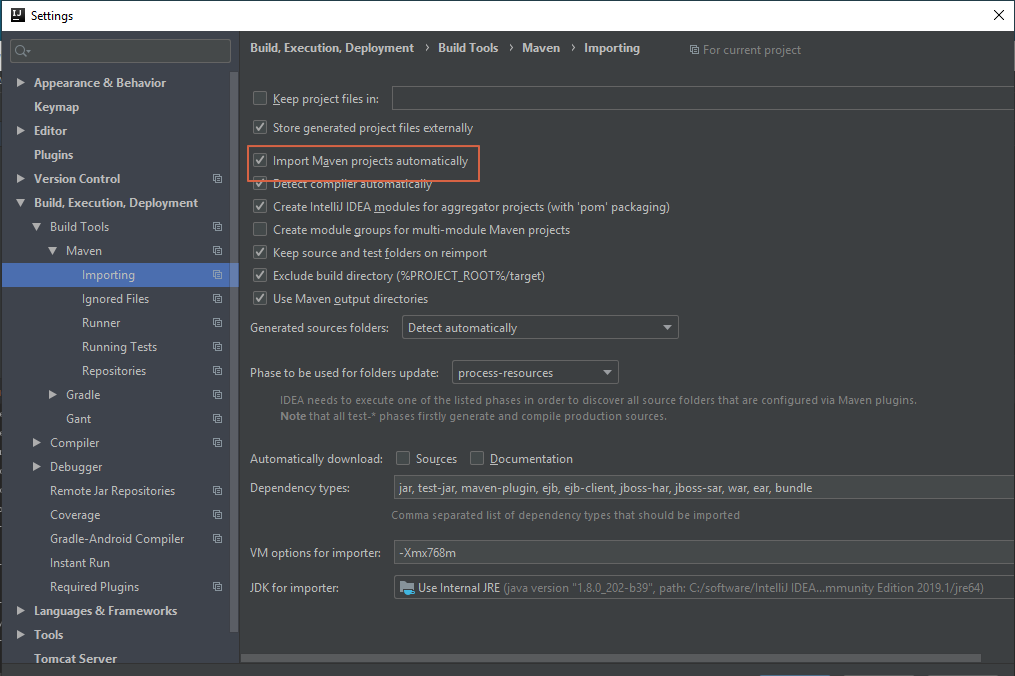Select Tomcat Server in settings tree
This screenshot has height=676, width=1015.
[x=75, y=659]
